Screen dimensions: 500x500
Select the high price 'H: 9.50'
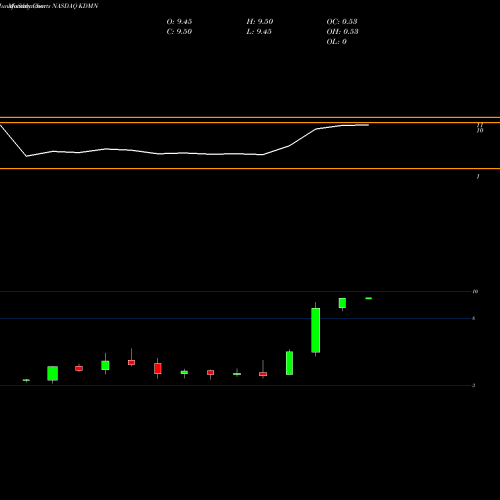click(x=260, y=22)
